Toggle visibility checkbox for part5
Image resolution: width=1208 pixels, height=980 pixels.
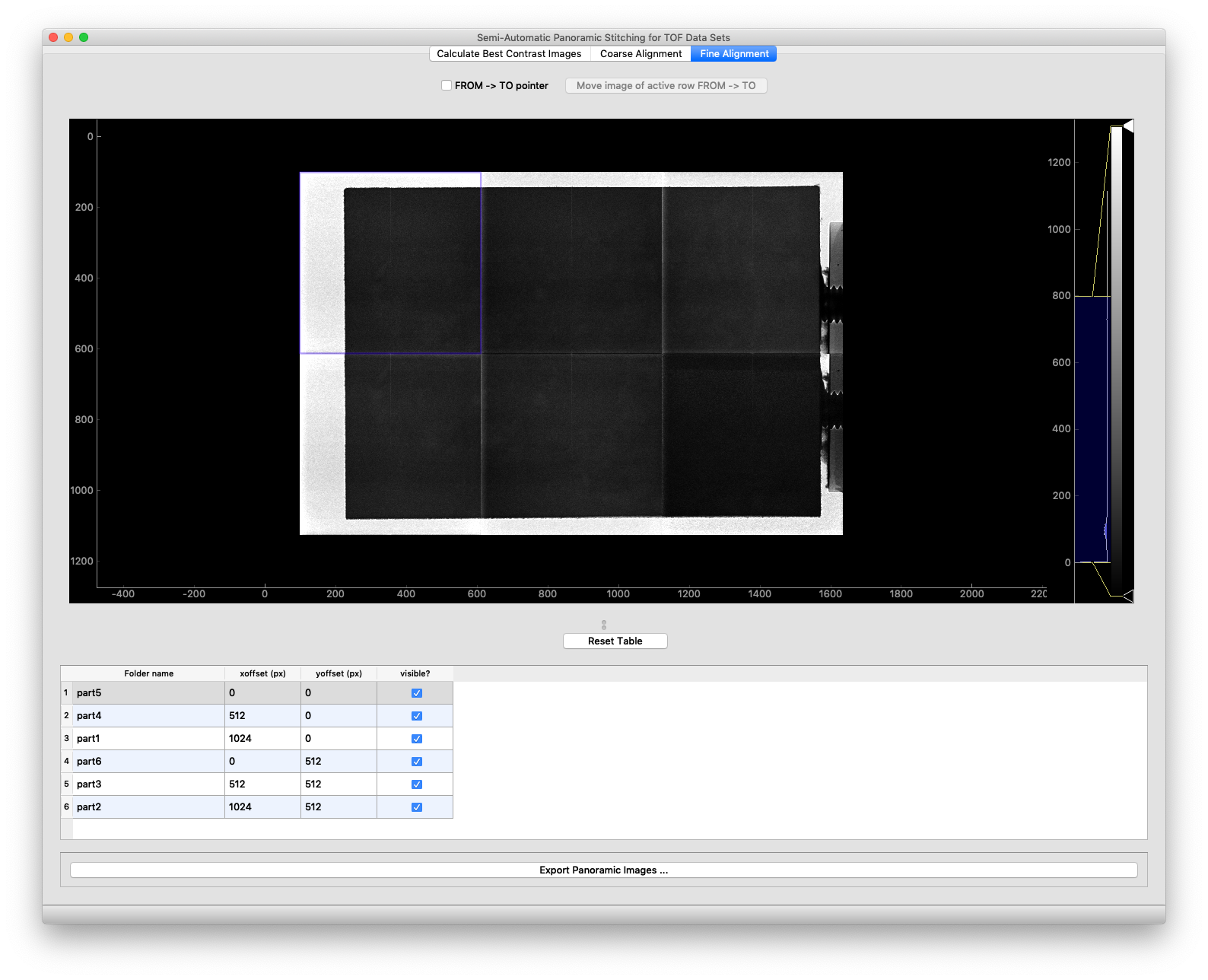click(x=417, y=693)
